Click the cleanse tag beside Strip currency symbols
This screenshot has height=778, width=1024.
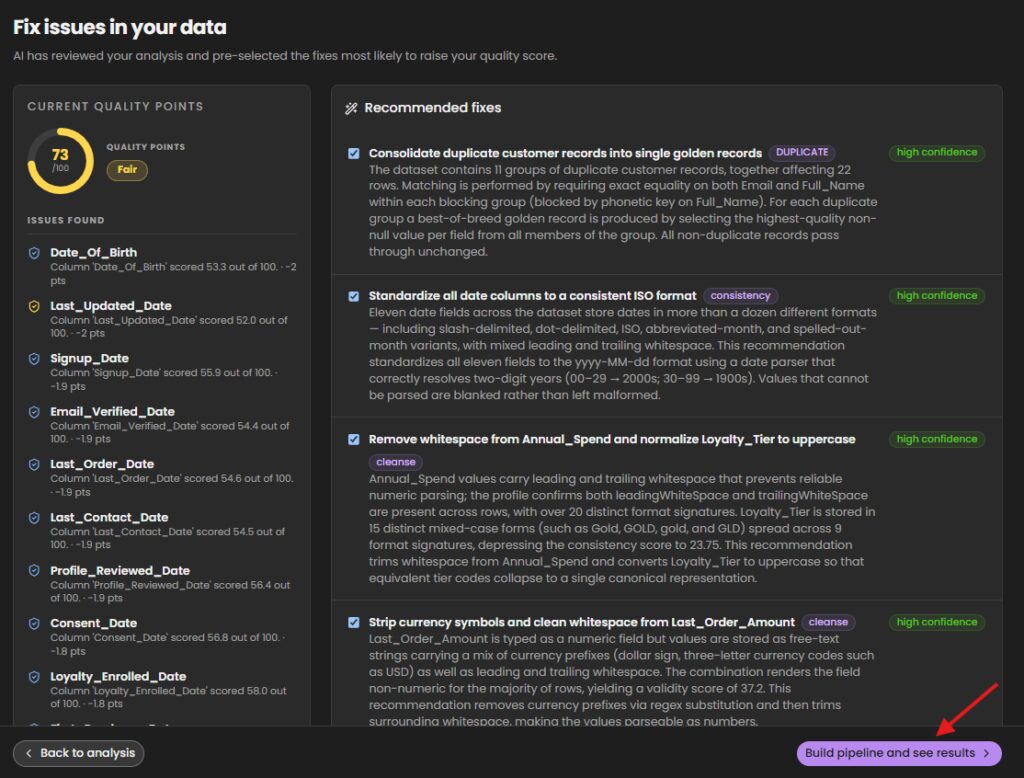click(828, 622)
